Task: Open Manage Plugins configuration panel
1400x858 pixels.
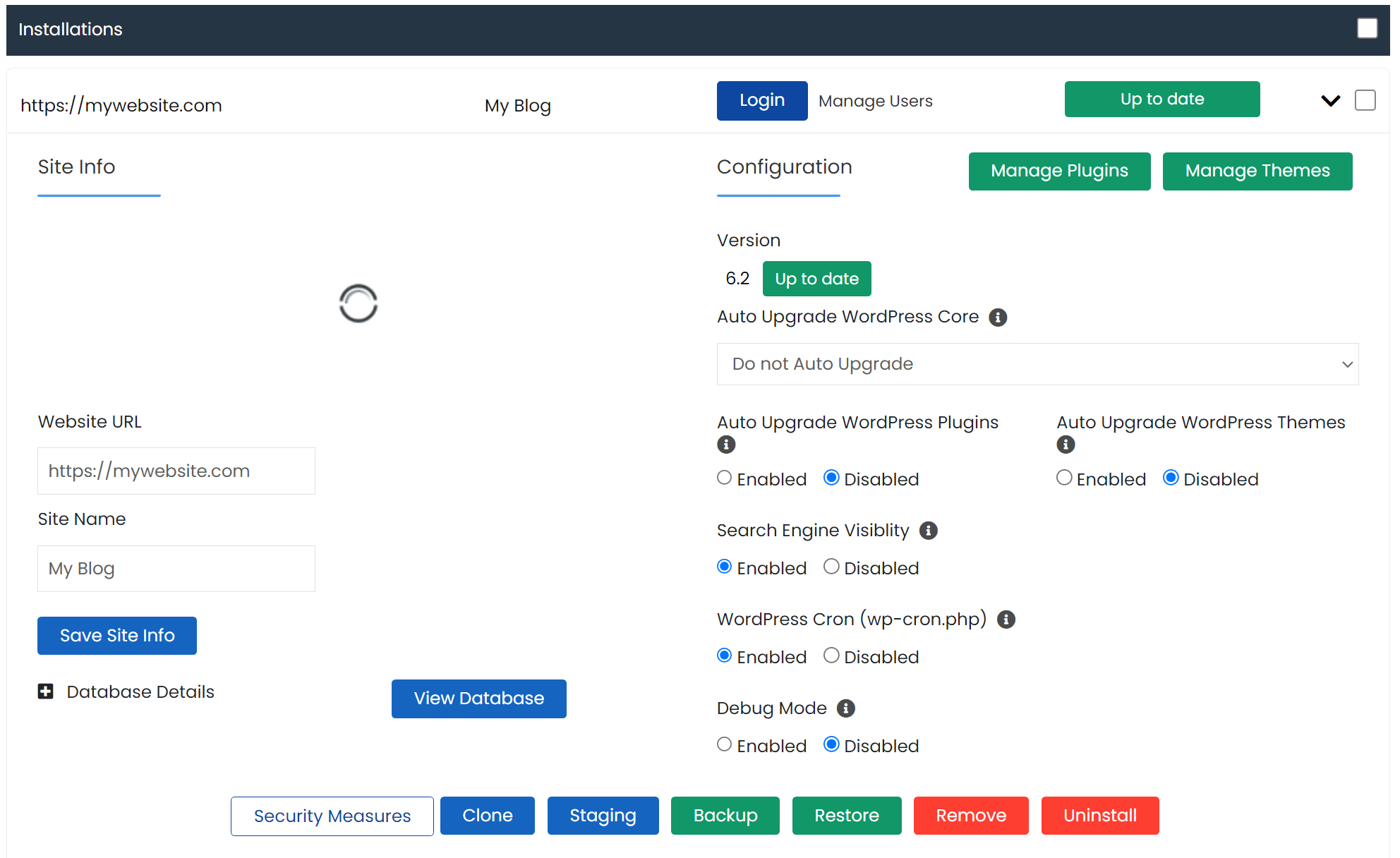Action: (1058, 170)
